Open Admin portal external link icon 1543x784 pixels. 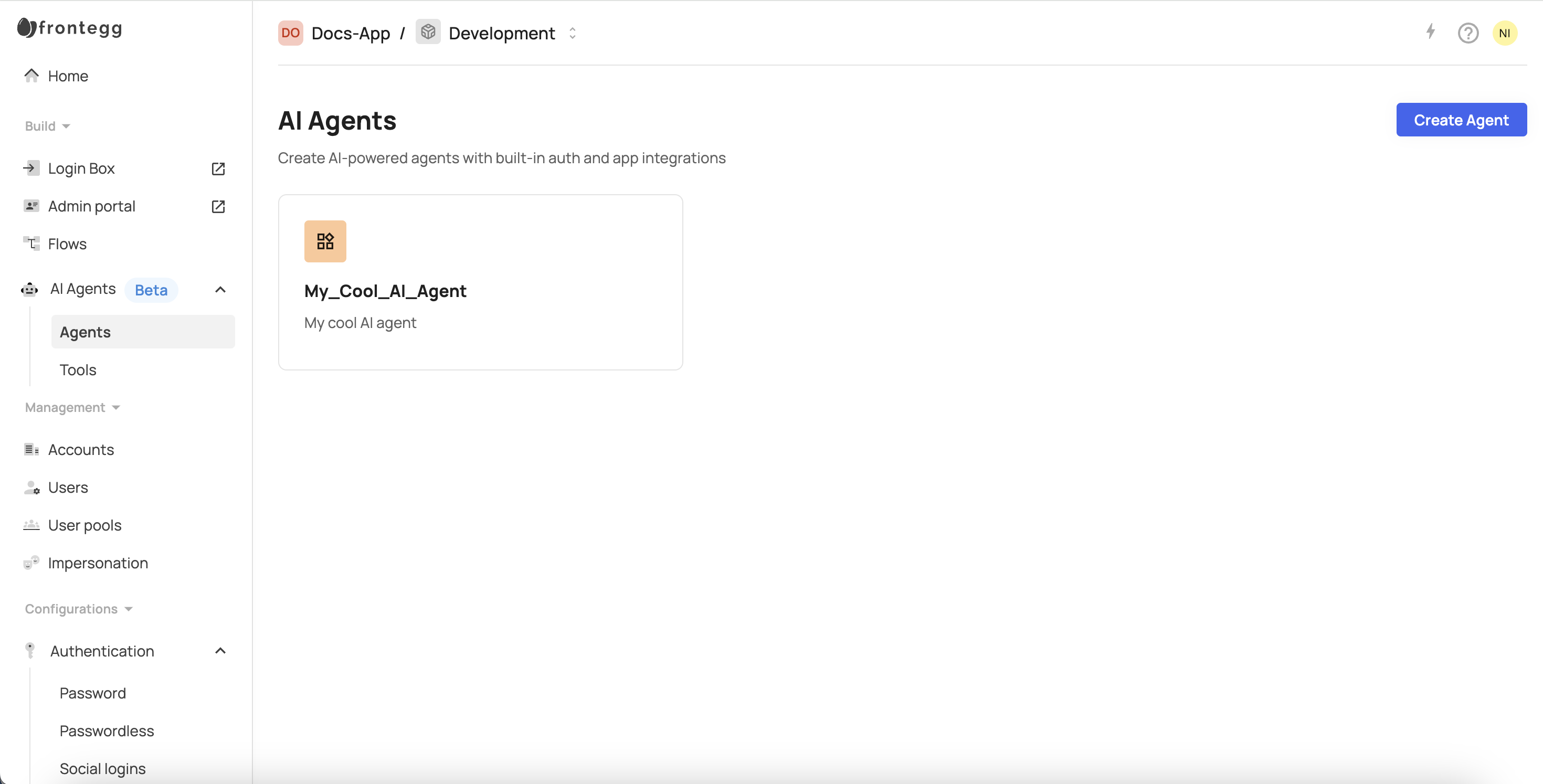tap(218, 207)
